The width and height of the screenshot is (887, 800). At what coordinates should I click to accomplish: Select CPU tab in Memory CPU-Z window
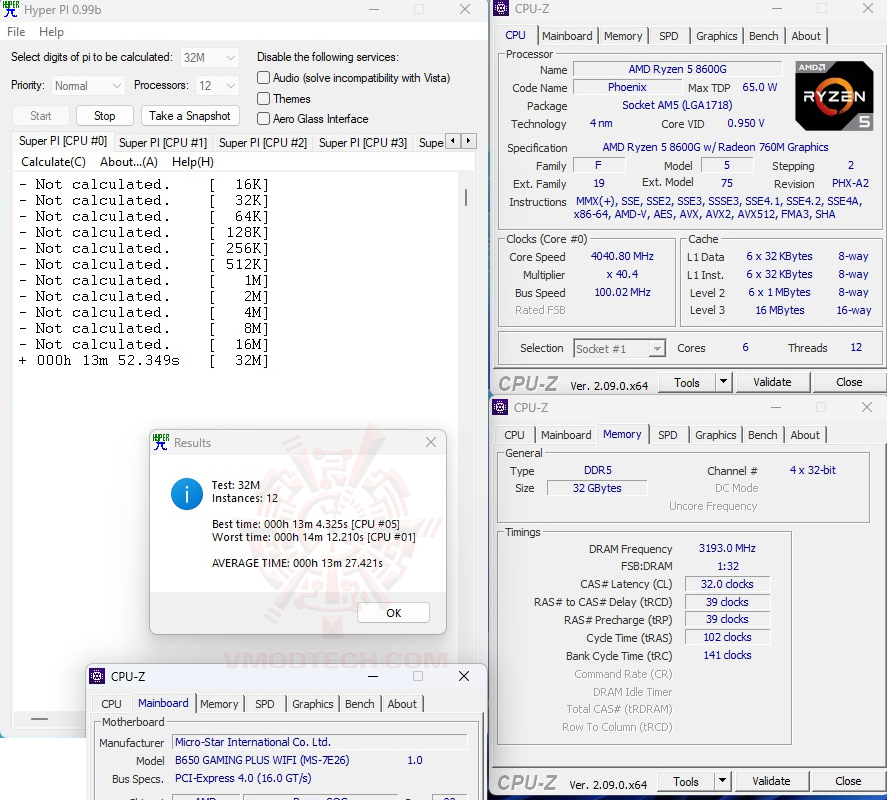(x=514, y=435)
